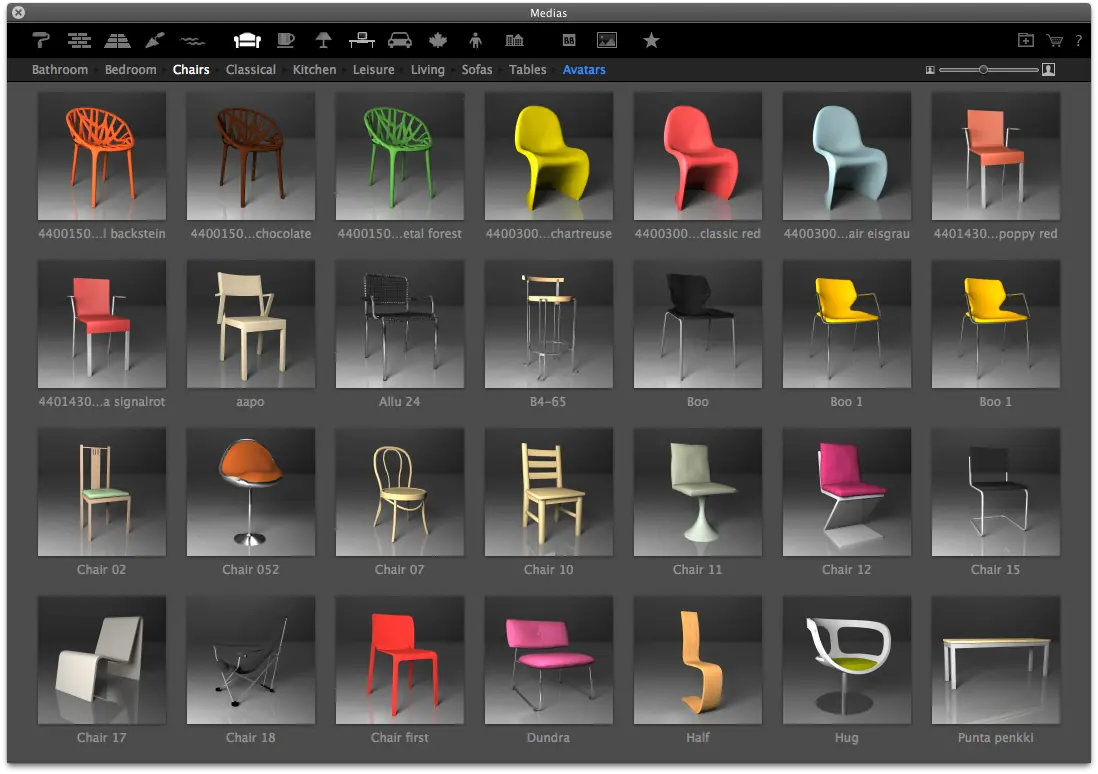The width and height of the screenshot is (1098, 774).
Task: Select the yellow chartreuse Panton chair thumbnail
Action: 548,156
